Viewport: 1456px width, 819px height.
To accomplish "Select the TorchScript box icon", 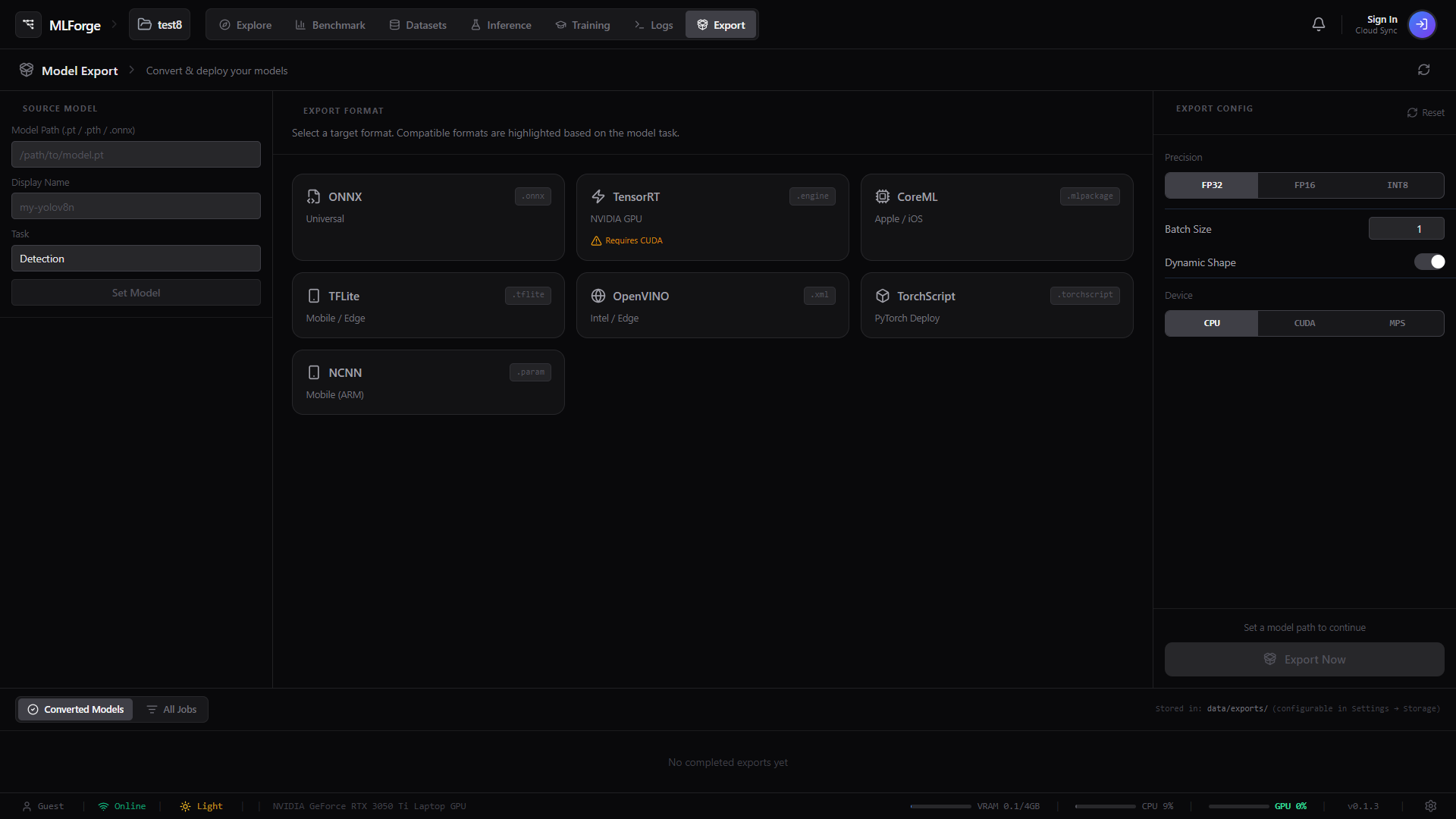I will 883,296.
